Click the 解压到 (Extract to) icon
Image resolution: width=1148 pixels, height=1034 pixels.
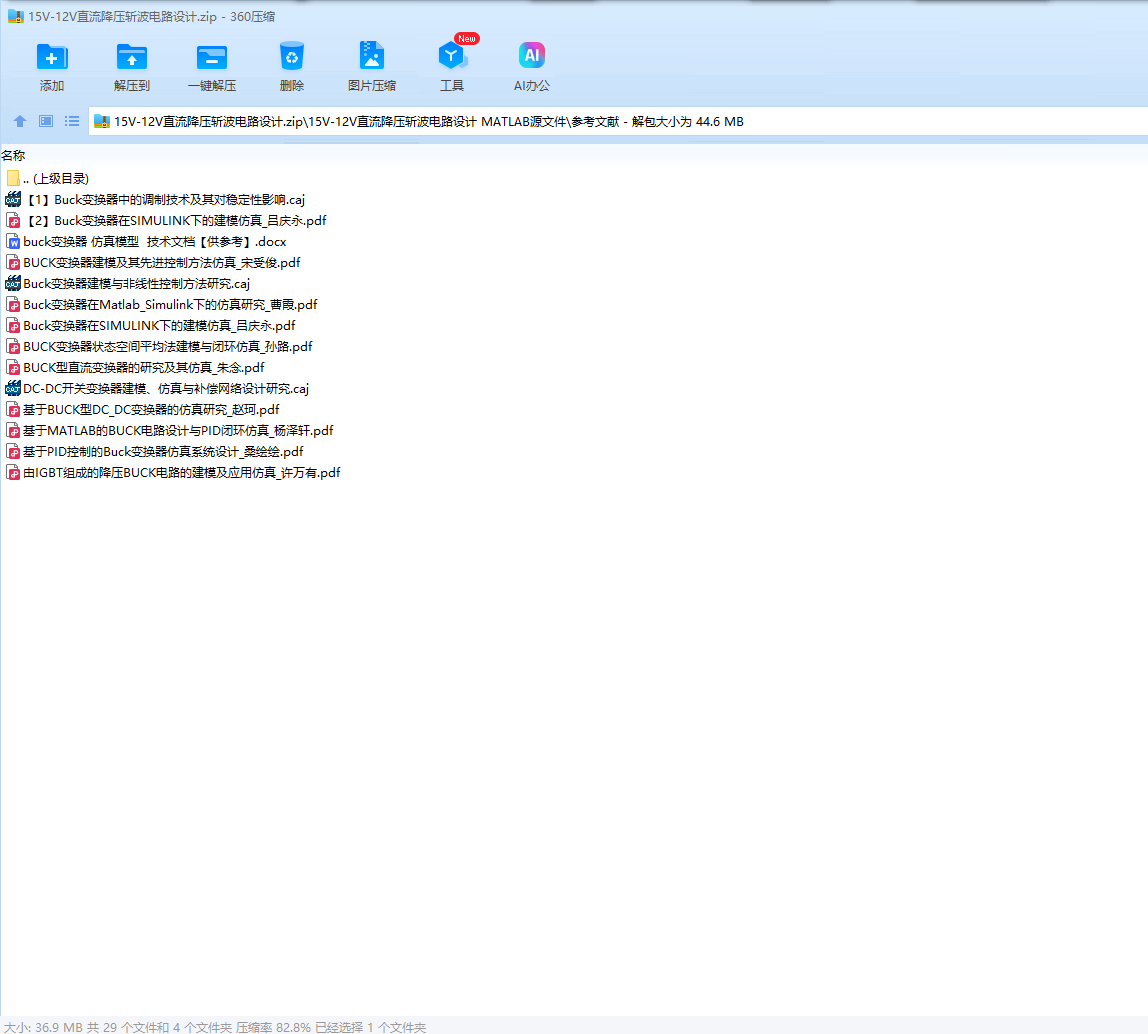tap(132, 57)
